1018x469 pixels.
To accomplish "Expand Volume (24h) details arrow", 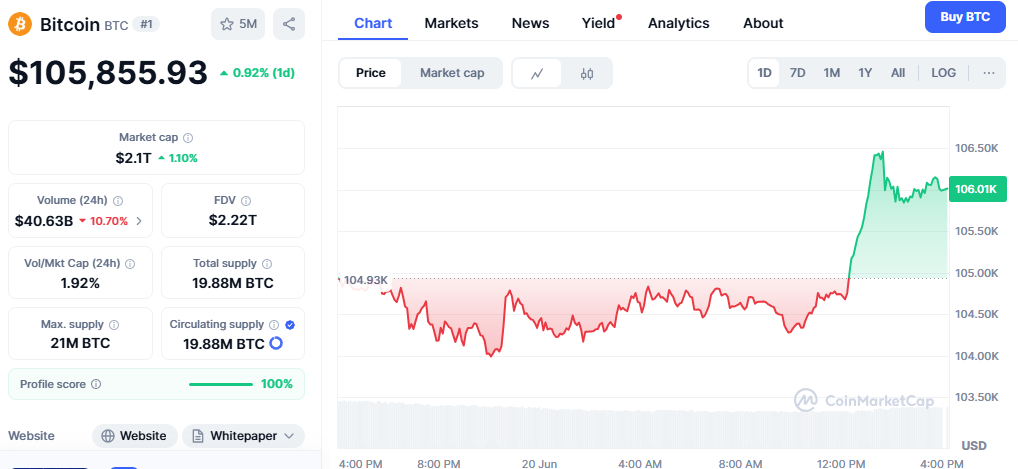I will click(x=139, y=221).
